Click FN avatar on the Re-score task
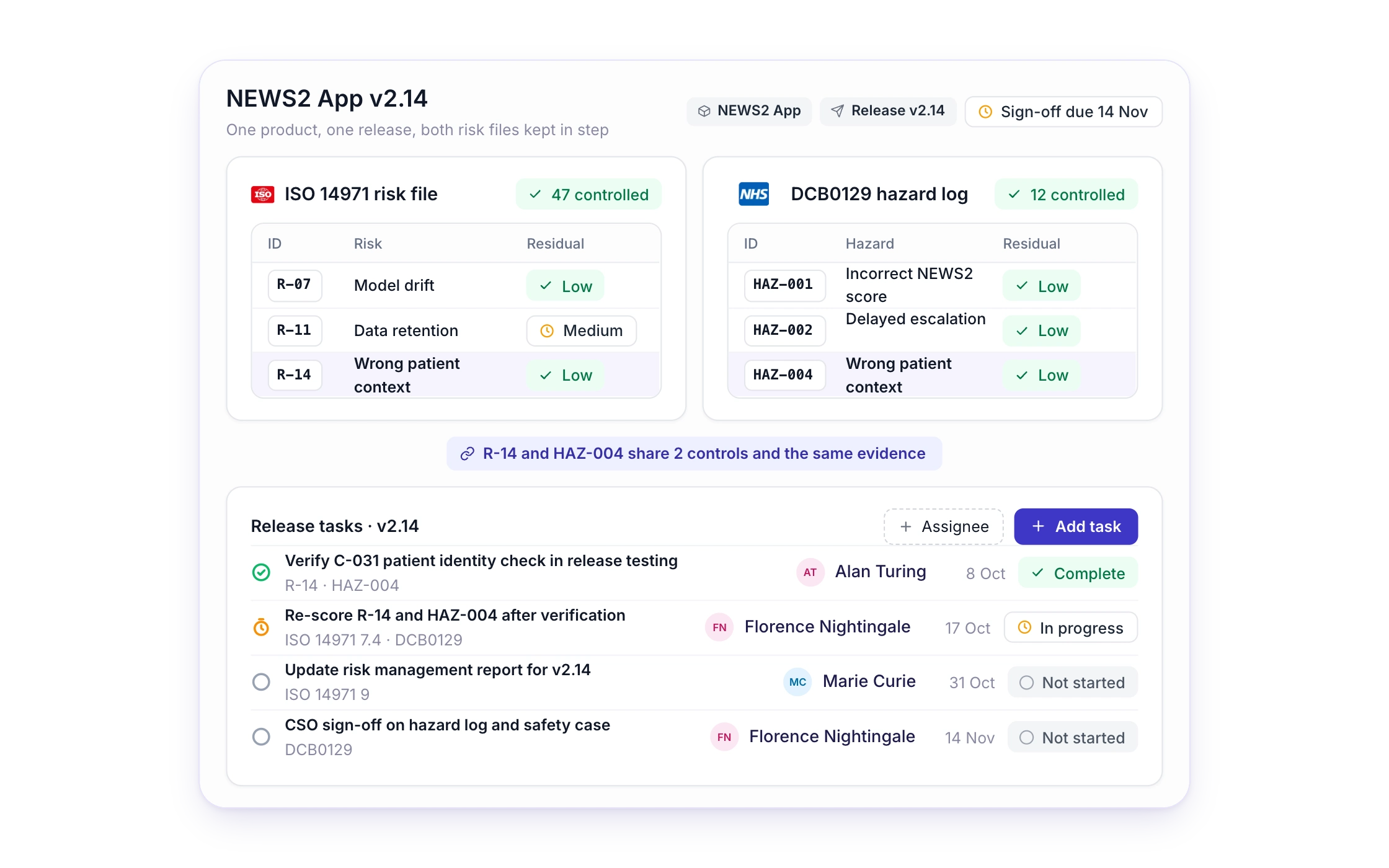Screen dimensions: 1389x868 [719, 627]
